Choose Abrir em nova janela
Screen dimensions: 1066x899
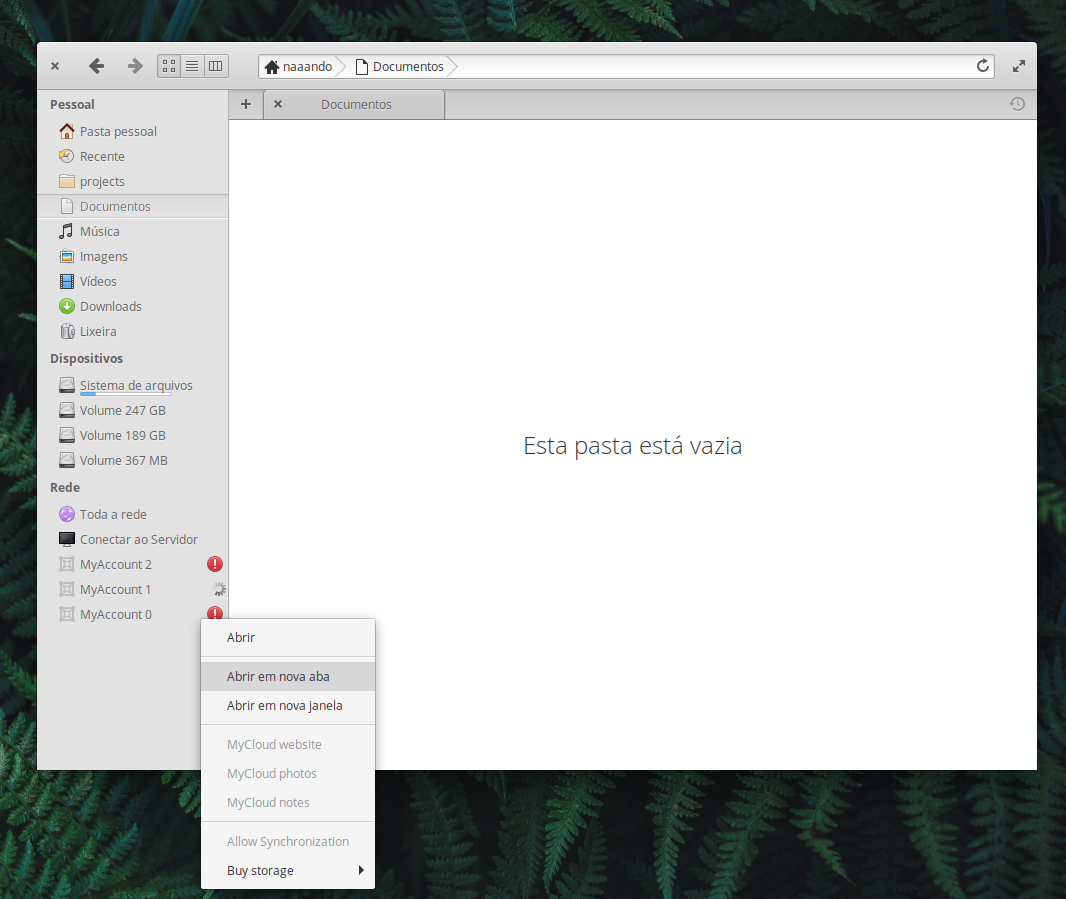click(x=288, y=706)
